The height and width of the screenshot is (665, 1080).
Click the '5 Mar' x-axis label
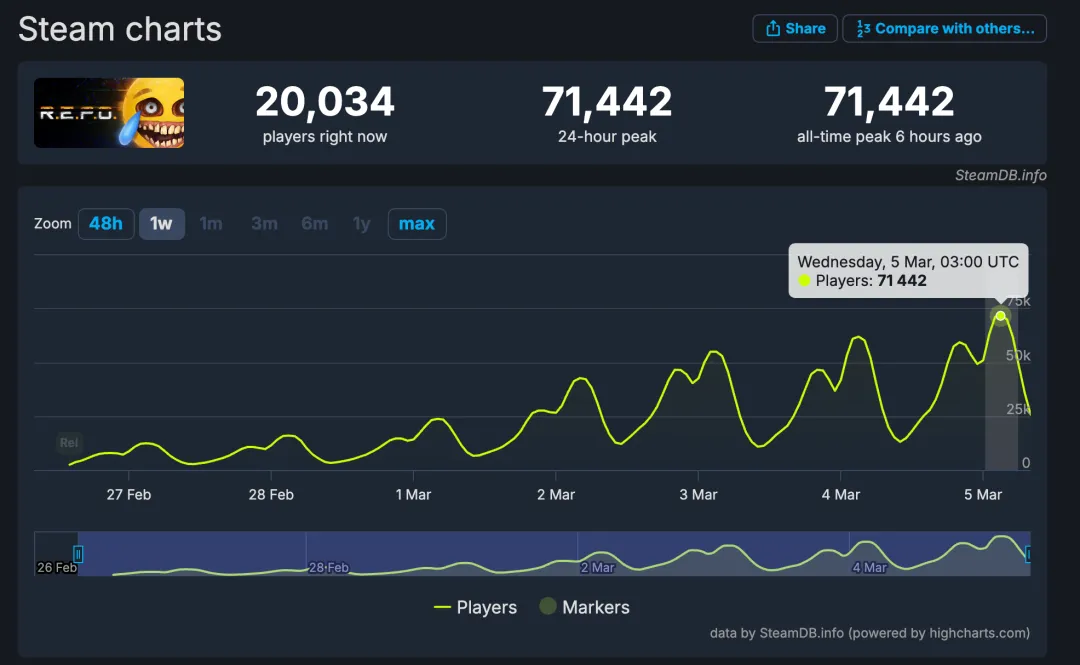[983, 495]
